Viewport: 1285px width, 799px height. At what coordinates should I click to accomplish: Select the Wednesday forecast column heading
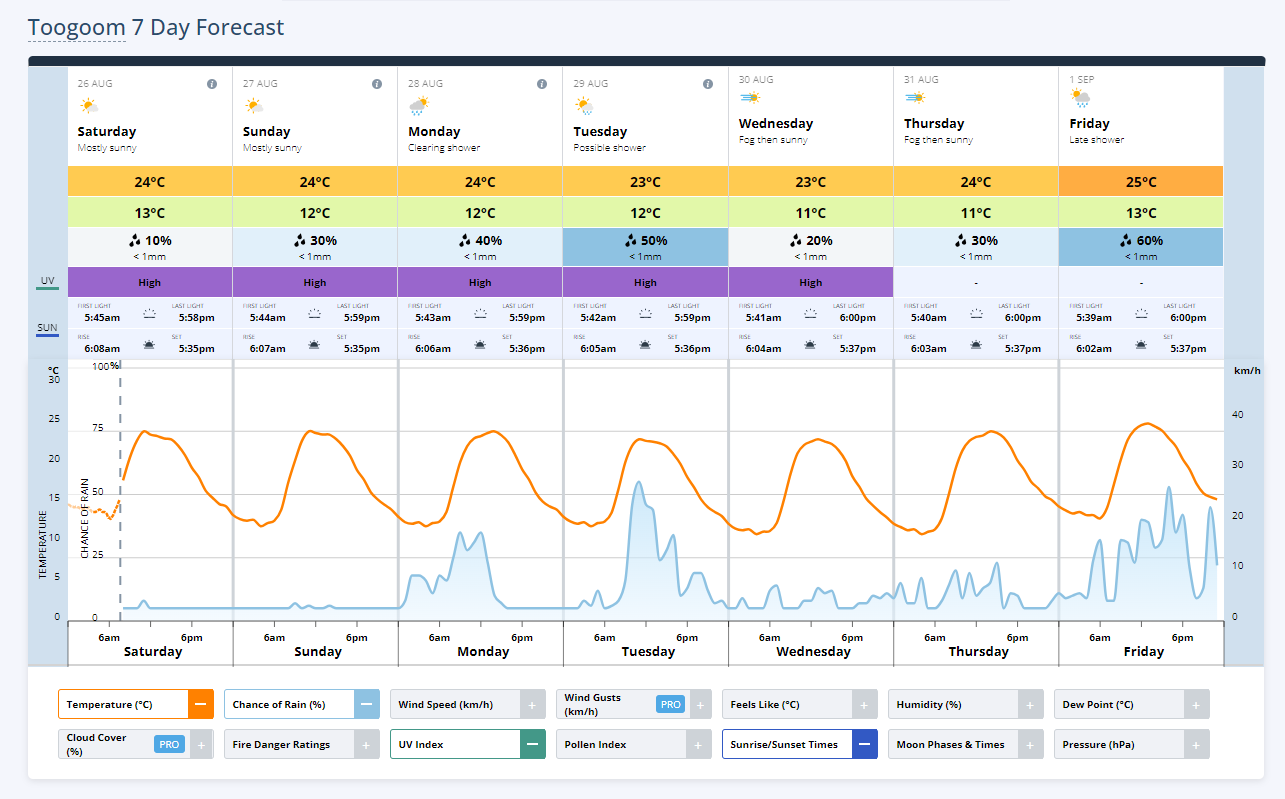(x=776, y=123)
